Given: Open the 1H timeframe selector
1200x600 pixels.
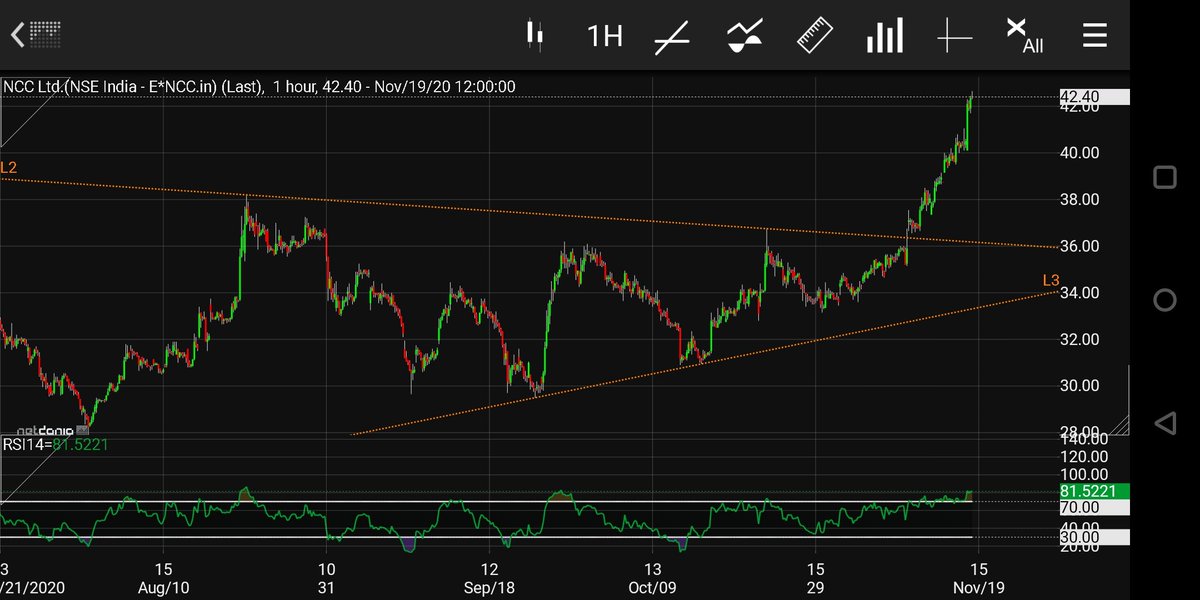Looking at the screenshot, I should (603, 34).
